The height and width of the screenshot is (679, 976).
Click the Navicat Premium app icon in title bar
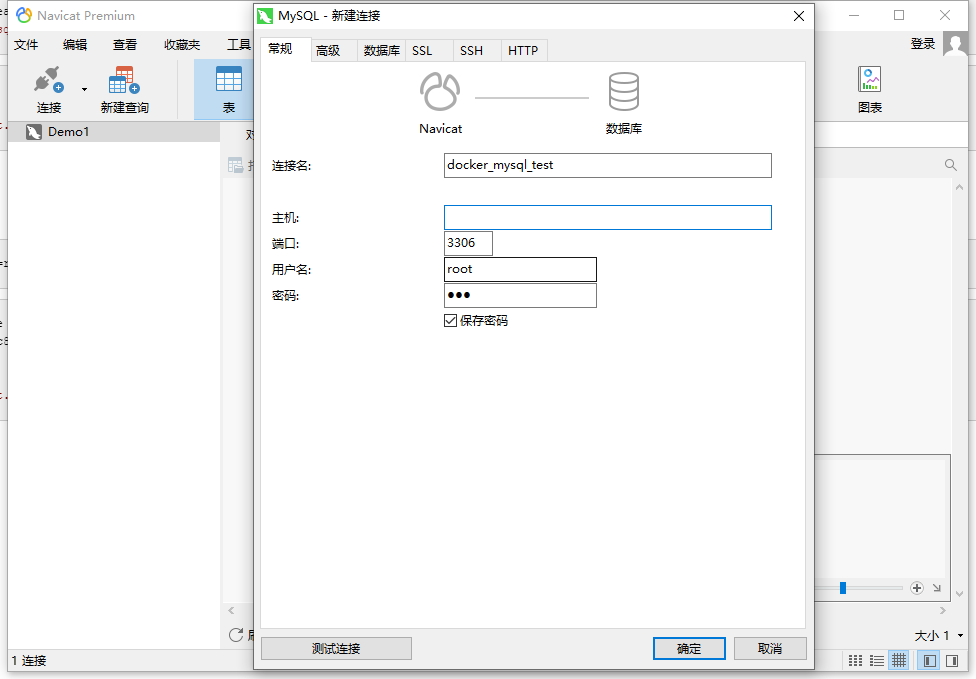(x=24, y=16)
